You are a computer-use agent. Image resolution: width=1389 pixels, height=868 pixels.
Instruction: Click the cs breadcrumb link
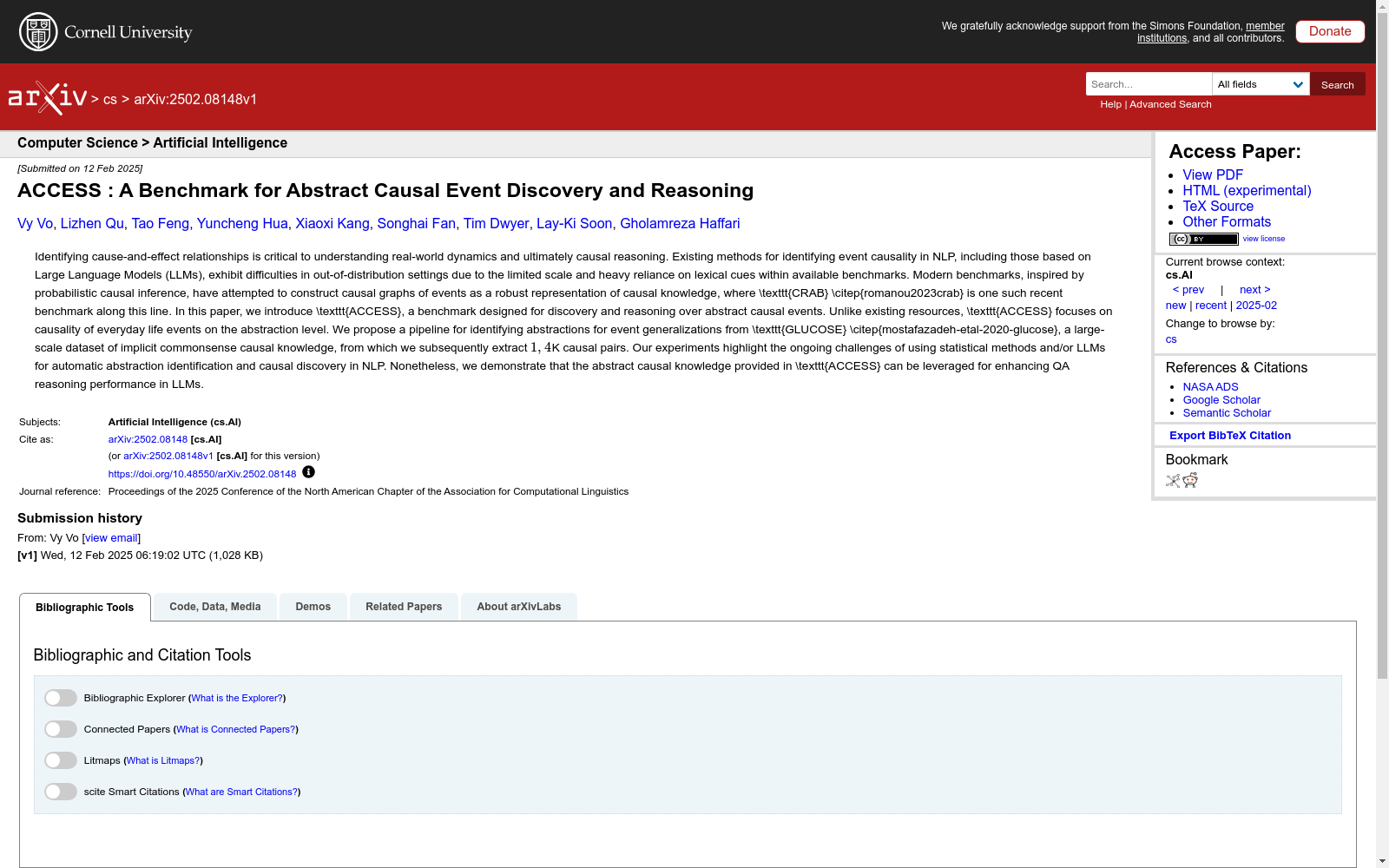110,99
